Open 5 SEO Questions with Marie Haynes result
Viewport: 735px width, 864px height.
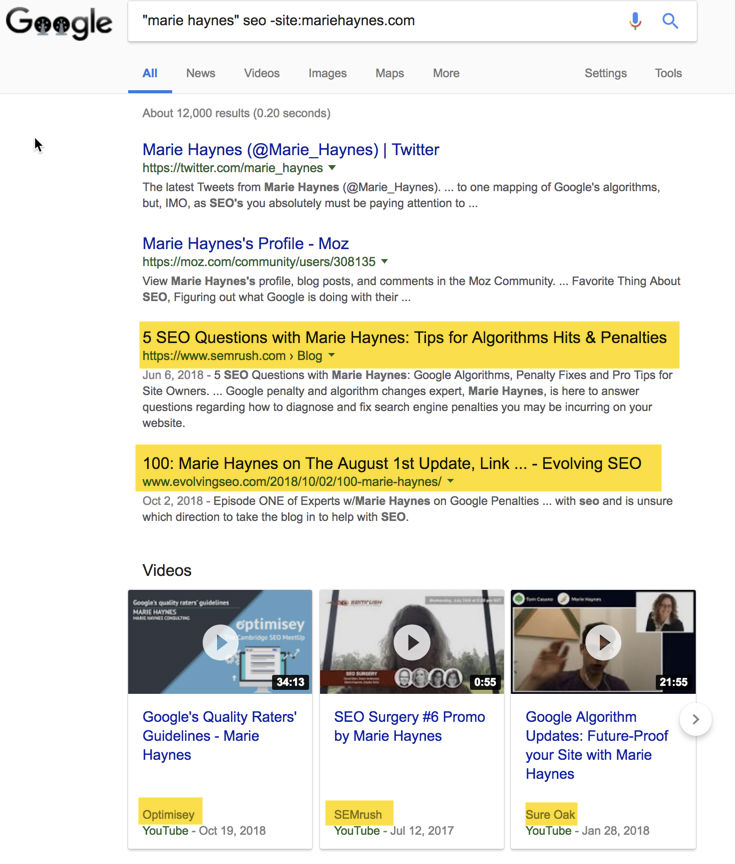[x=404, y=337]
